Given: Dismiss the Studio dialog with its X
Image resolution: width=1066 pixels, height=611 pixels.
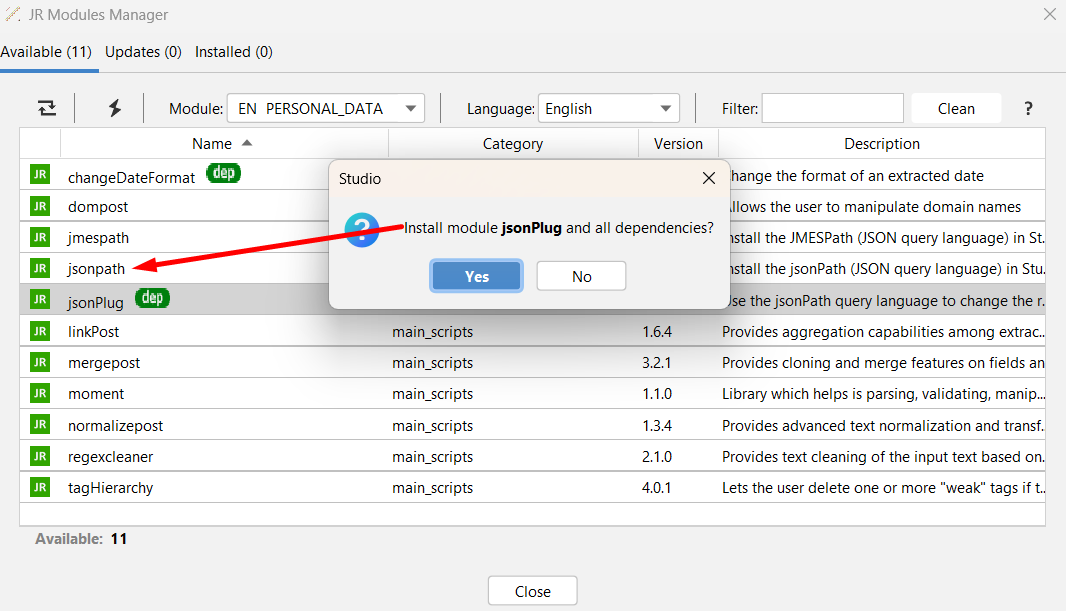Looking at the screenshot, I should coord(708,179).
